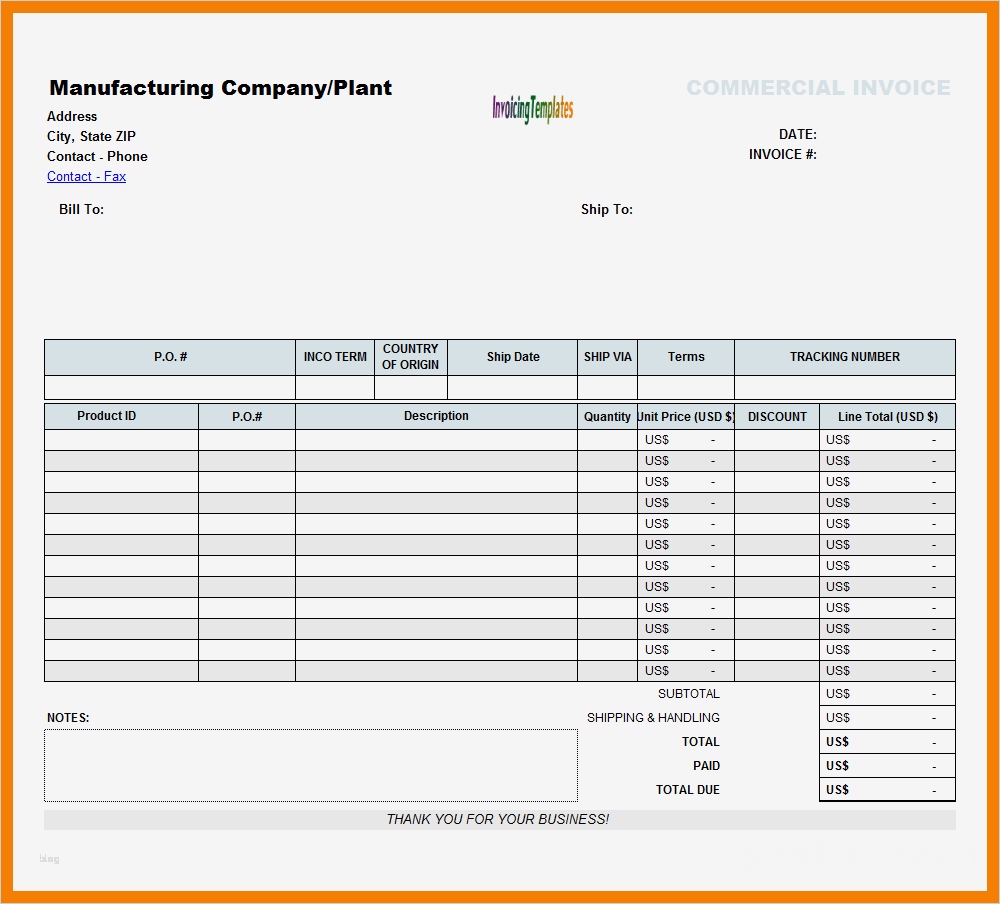Click the empty cell under INCO TERM
The width and height of the screenshot is (1000, 904).
(335, 387)
